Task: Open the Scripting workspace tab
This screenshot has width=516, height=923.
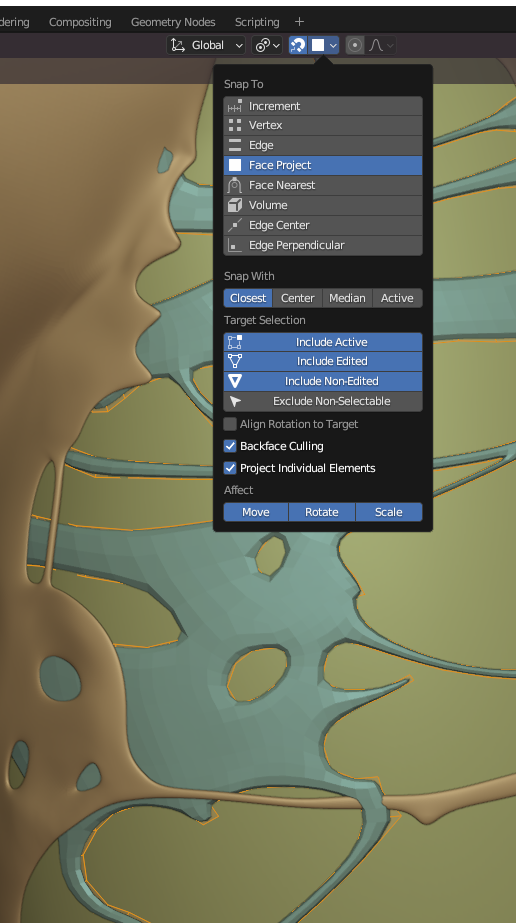Action: point(257,22)
